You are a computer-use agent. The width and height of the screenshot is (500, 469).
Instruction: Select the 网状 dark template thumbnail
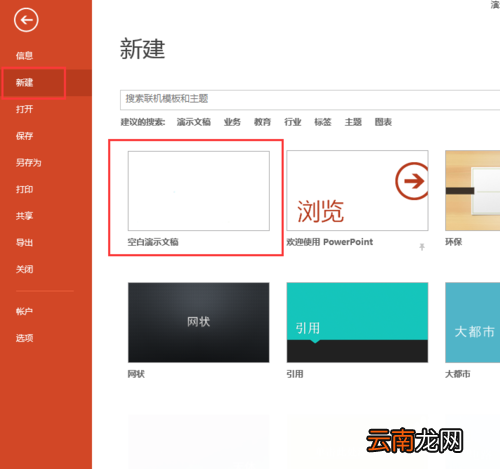tap(199, 322)
